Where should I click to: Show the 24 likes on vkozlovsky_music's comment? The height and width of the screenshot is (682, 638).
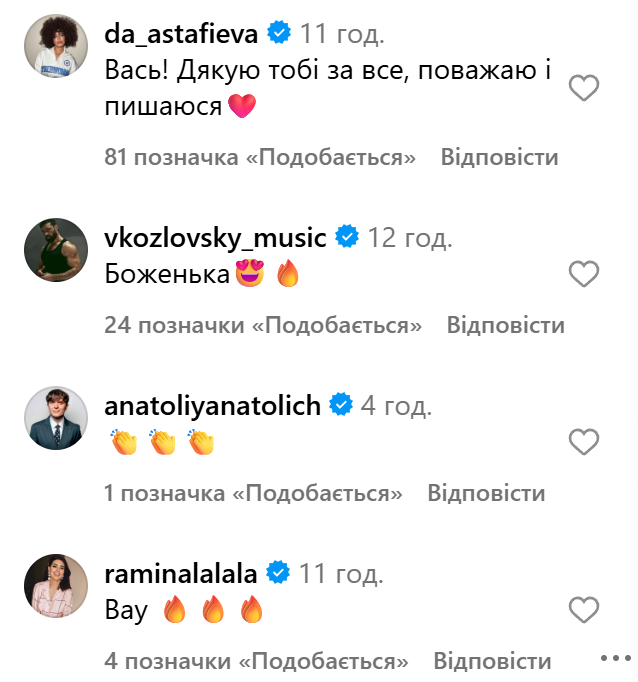pos(262,326)
